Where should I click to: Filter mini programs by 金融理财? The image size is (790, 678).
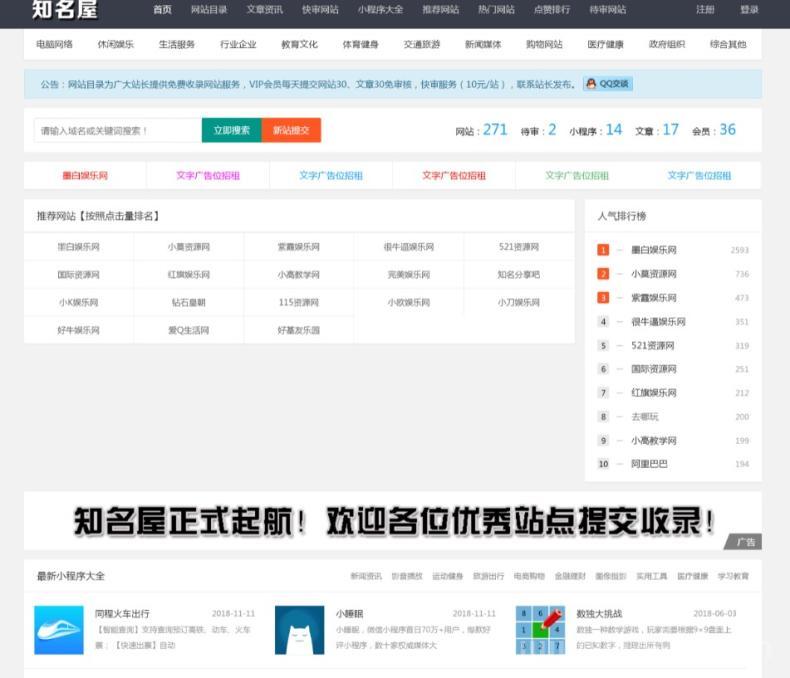point(570,576)
